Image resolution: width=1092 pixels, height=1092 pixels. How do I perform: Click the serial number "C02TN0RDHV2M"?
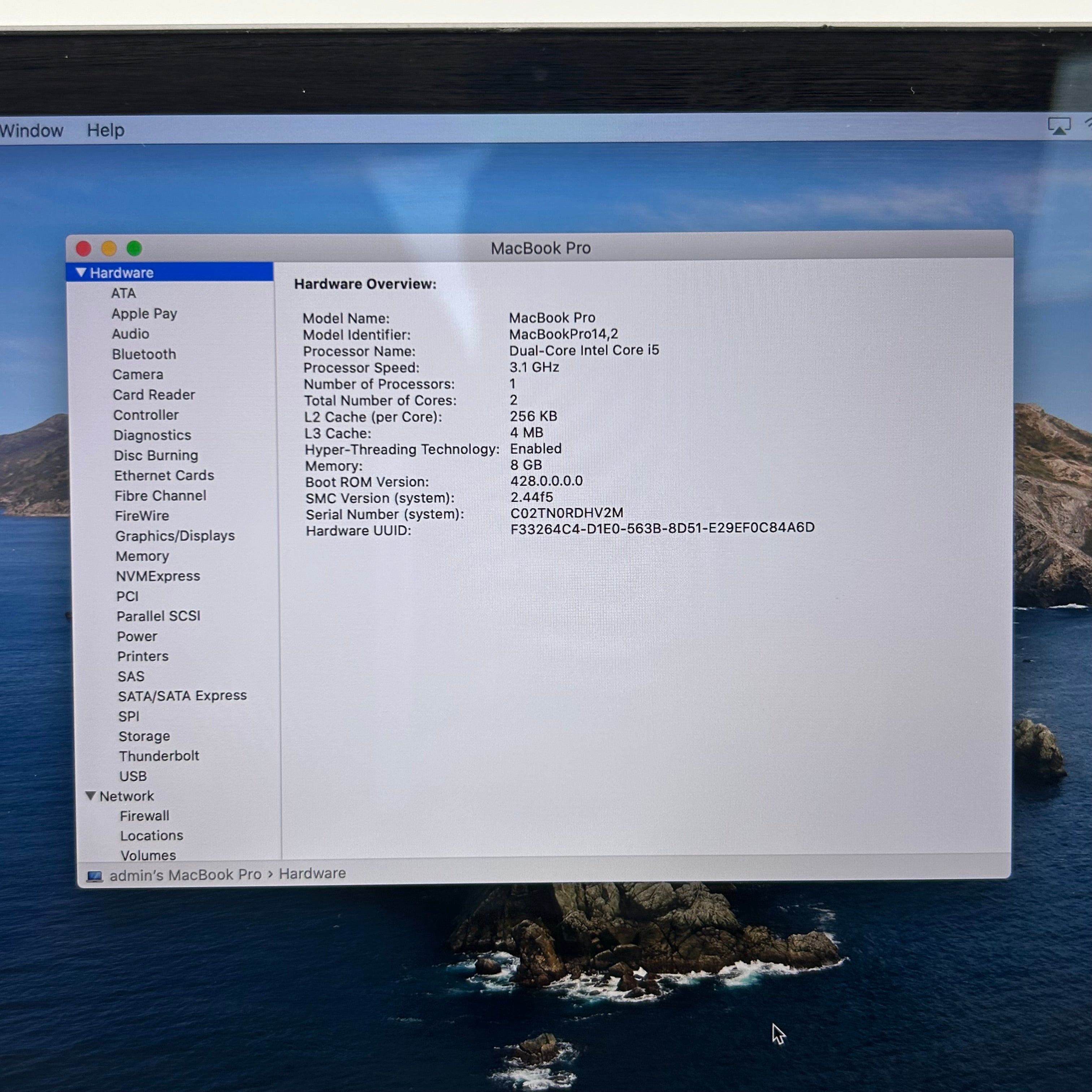pos(567,513)
